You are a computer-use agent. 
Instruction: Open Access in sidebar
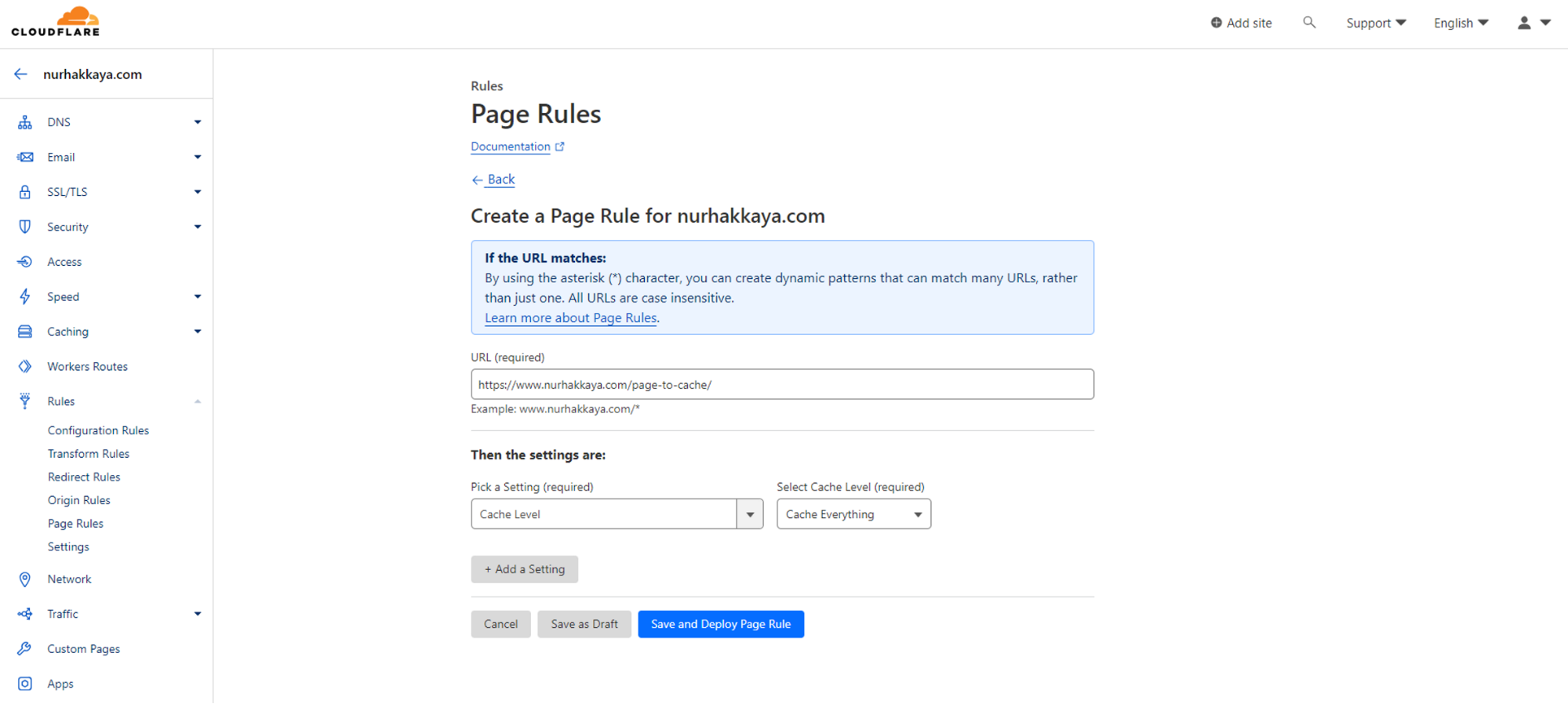point(64,262)
